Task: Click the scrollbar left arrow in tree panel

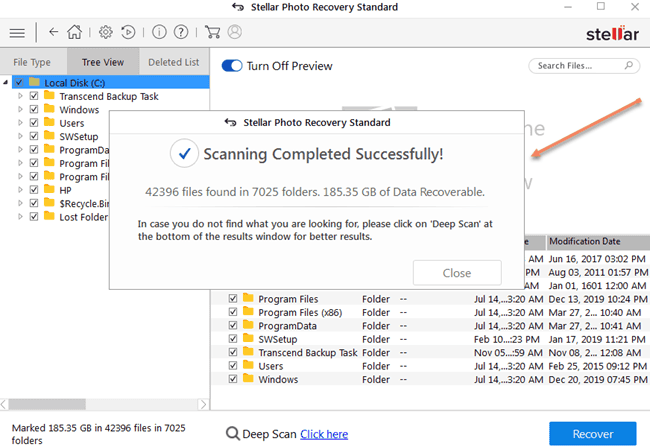Action: click(4, 404)
